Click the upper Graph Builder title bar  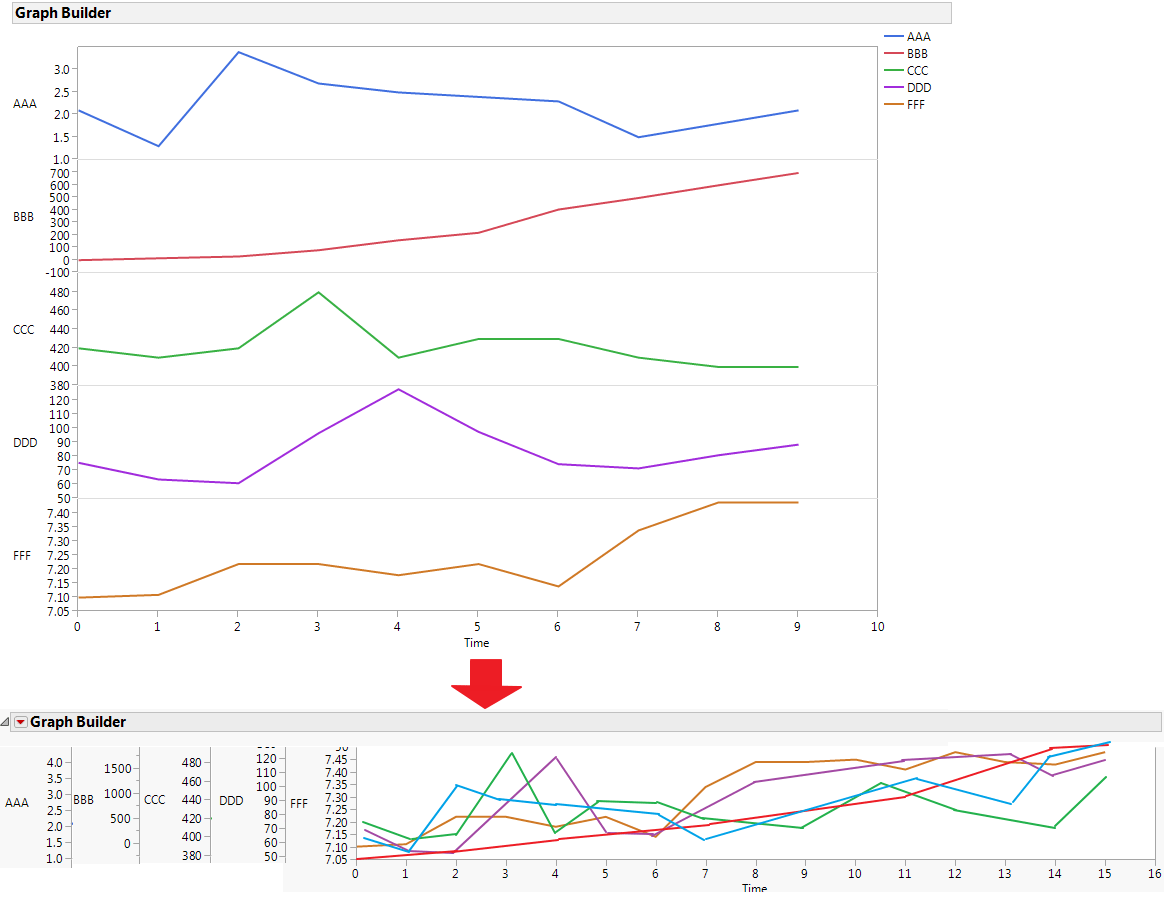pos(481,13)
